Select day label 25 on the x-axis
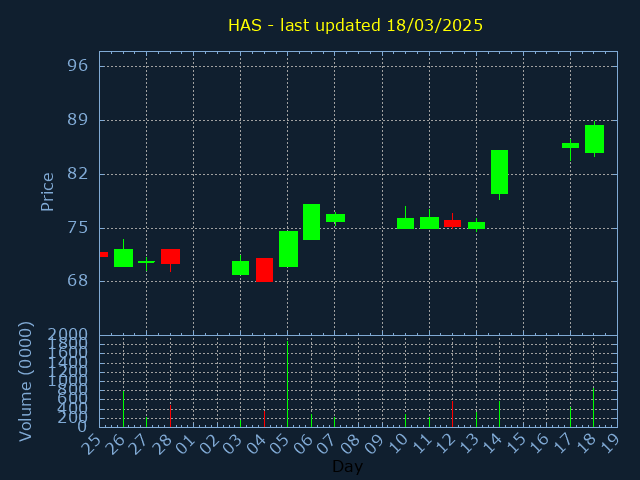 pos(91,444)
